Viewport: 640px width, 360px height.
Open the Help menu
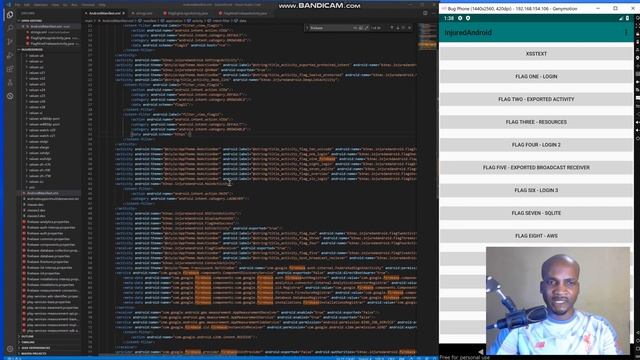coord(102,5)
